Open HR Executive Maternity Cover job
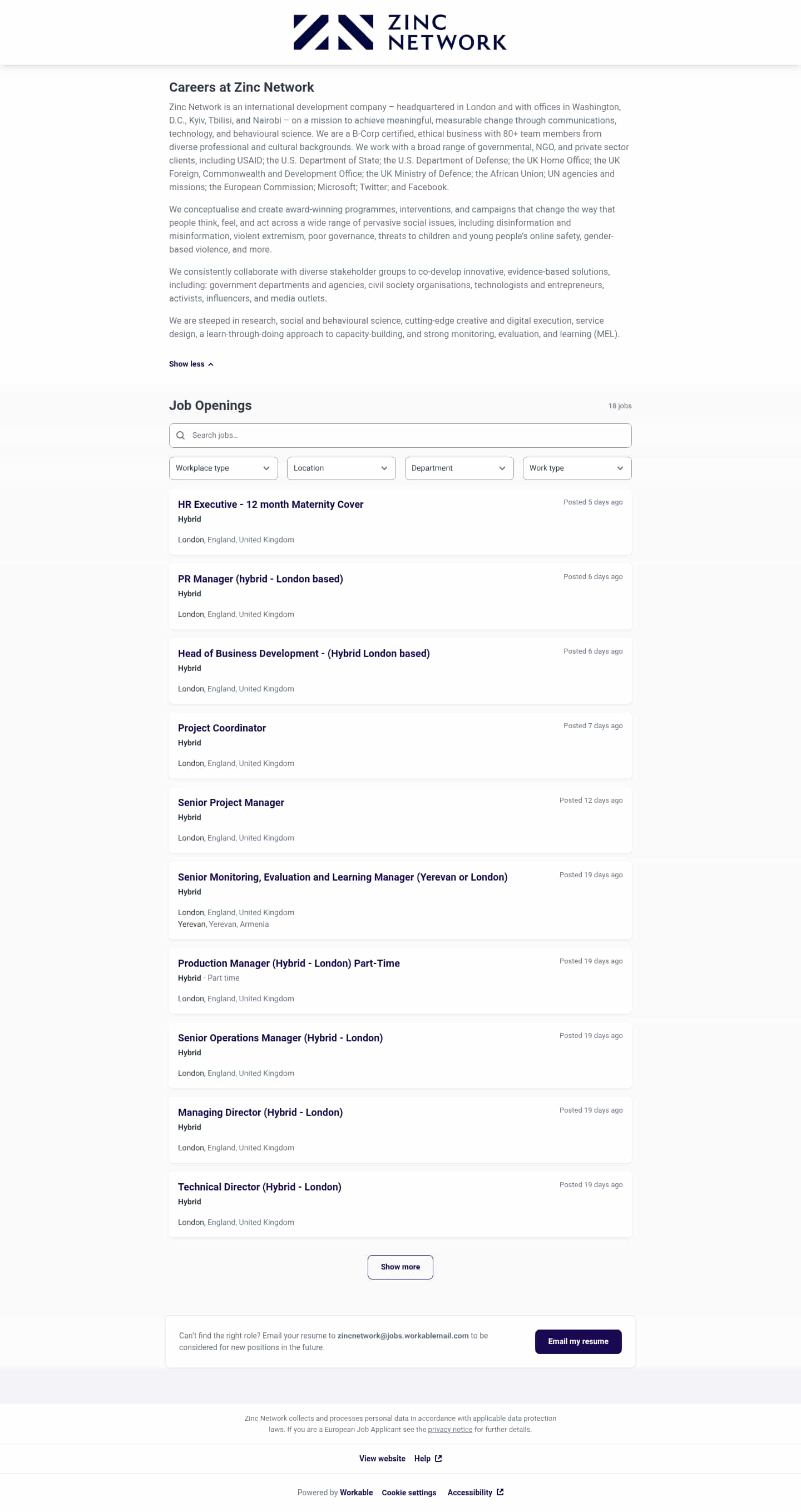The image size is (801, 1512). pyautogui.click(x=270, y=505)
